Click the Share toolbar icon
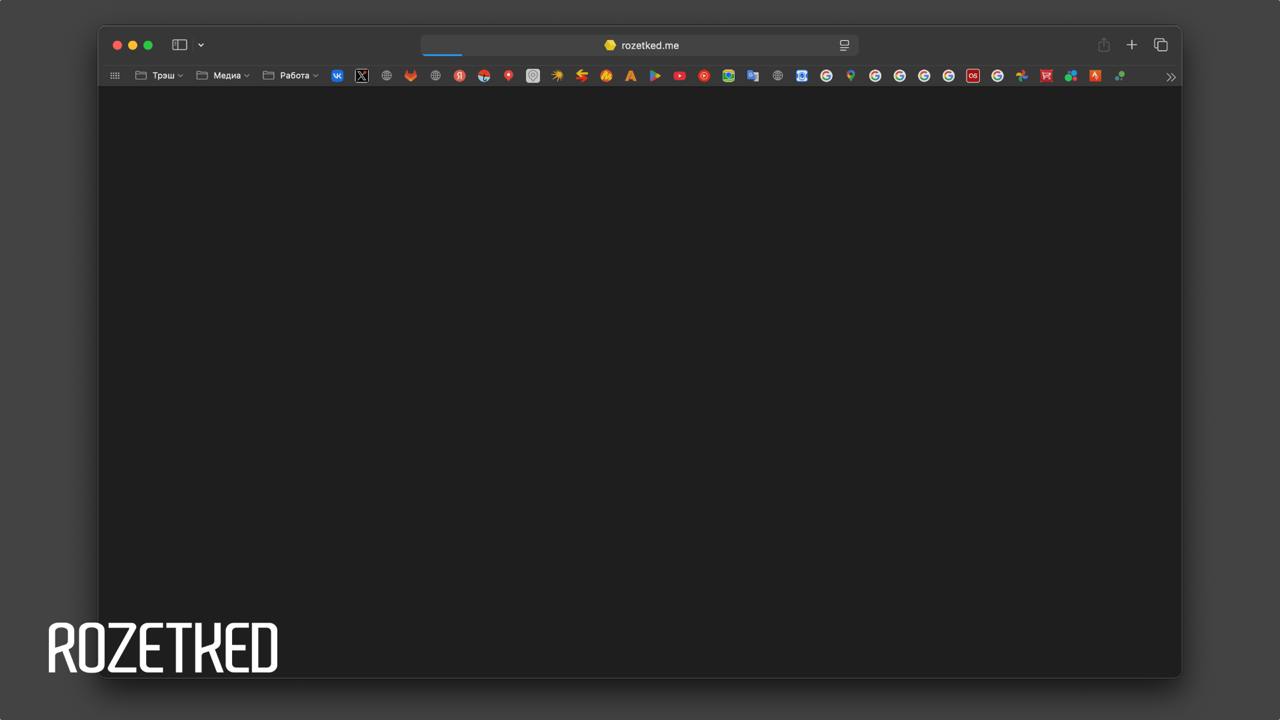This screenshot has height=720, width=1280. pos(1104,45)
